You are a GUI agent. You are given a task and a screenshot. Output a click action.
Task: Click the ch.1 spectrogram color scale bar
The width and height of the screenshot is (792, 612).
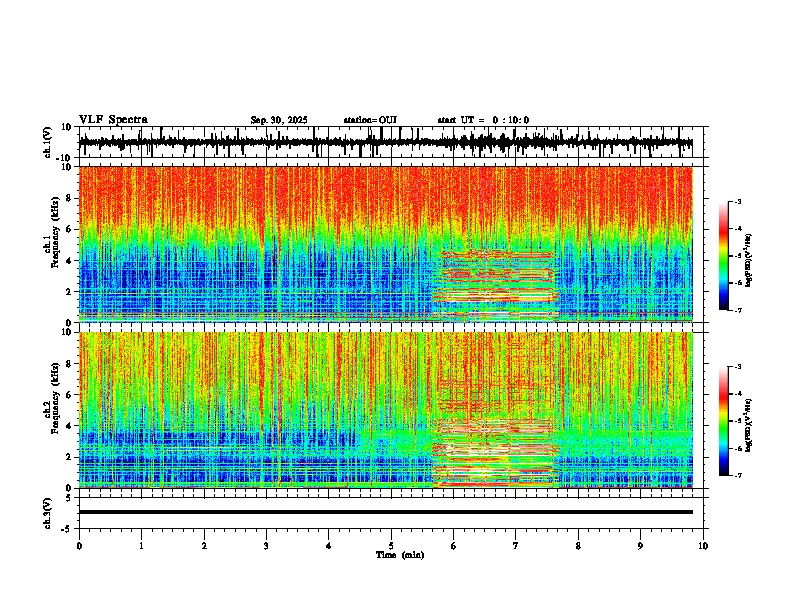click(724, 256)
